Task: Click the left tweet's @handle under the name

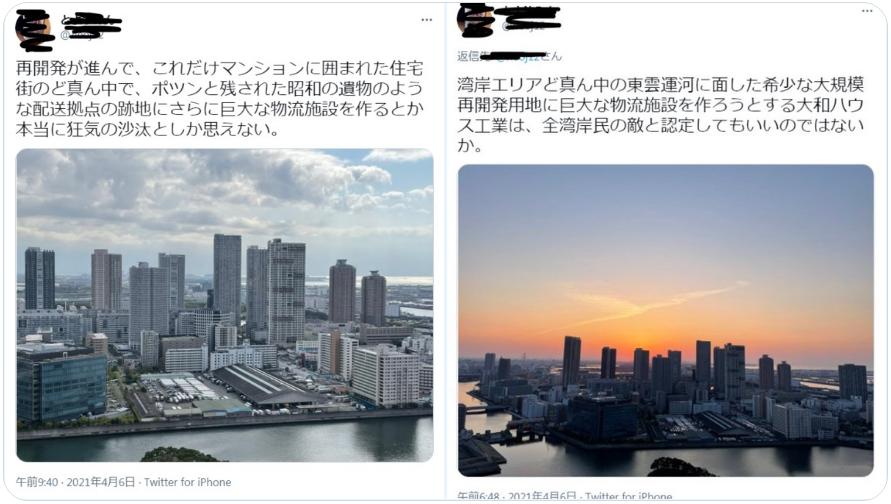Action: point(82,35)
